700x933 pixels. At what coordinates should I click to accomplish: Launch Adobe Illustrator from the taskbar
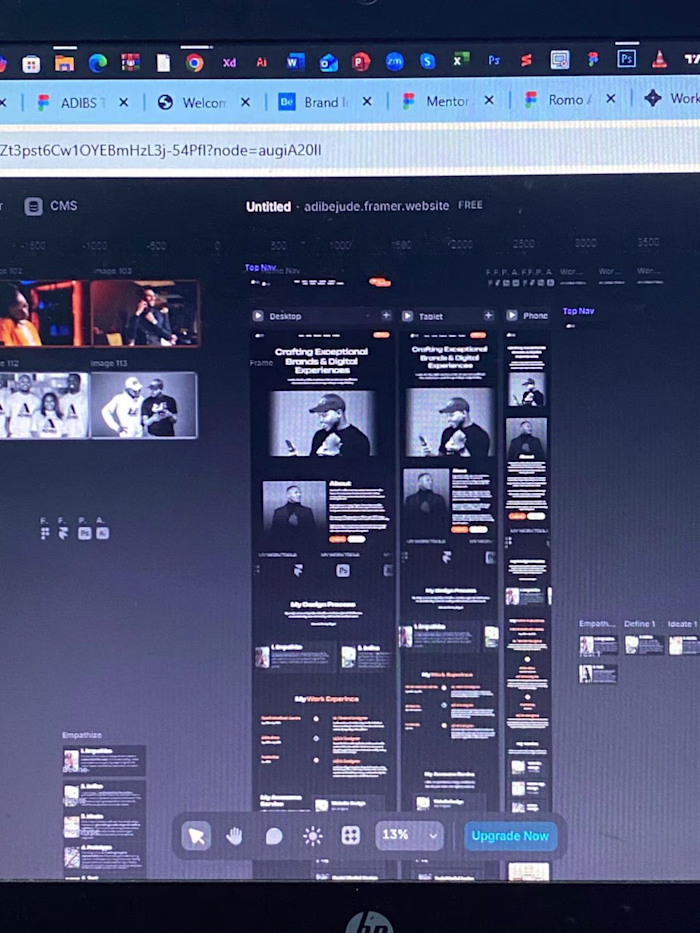click(x=261, y=62)
